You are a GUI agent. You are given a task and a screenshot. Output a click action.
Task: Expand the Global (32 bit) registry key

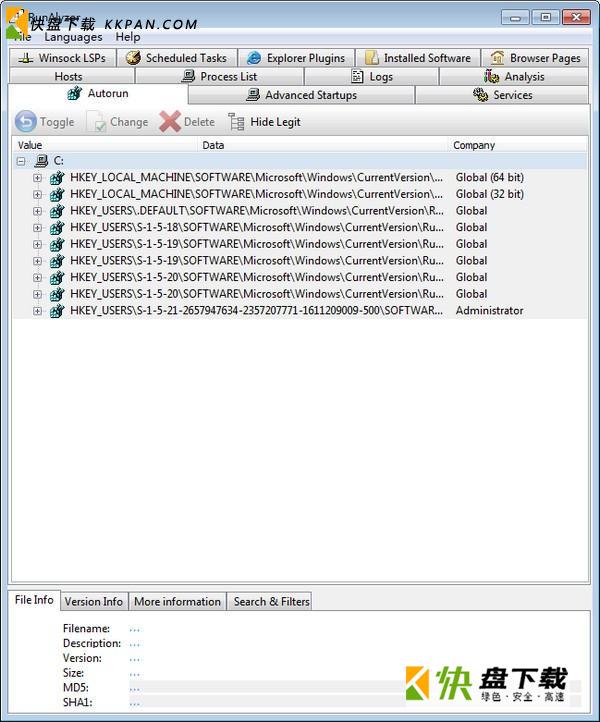(37, 194)
